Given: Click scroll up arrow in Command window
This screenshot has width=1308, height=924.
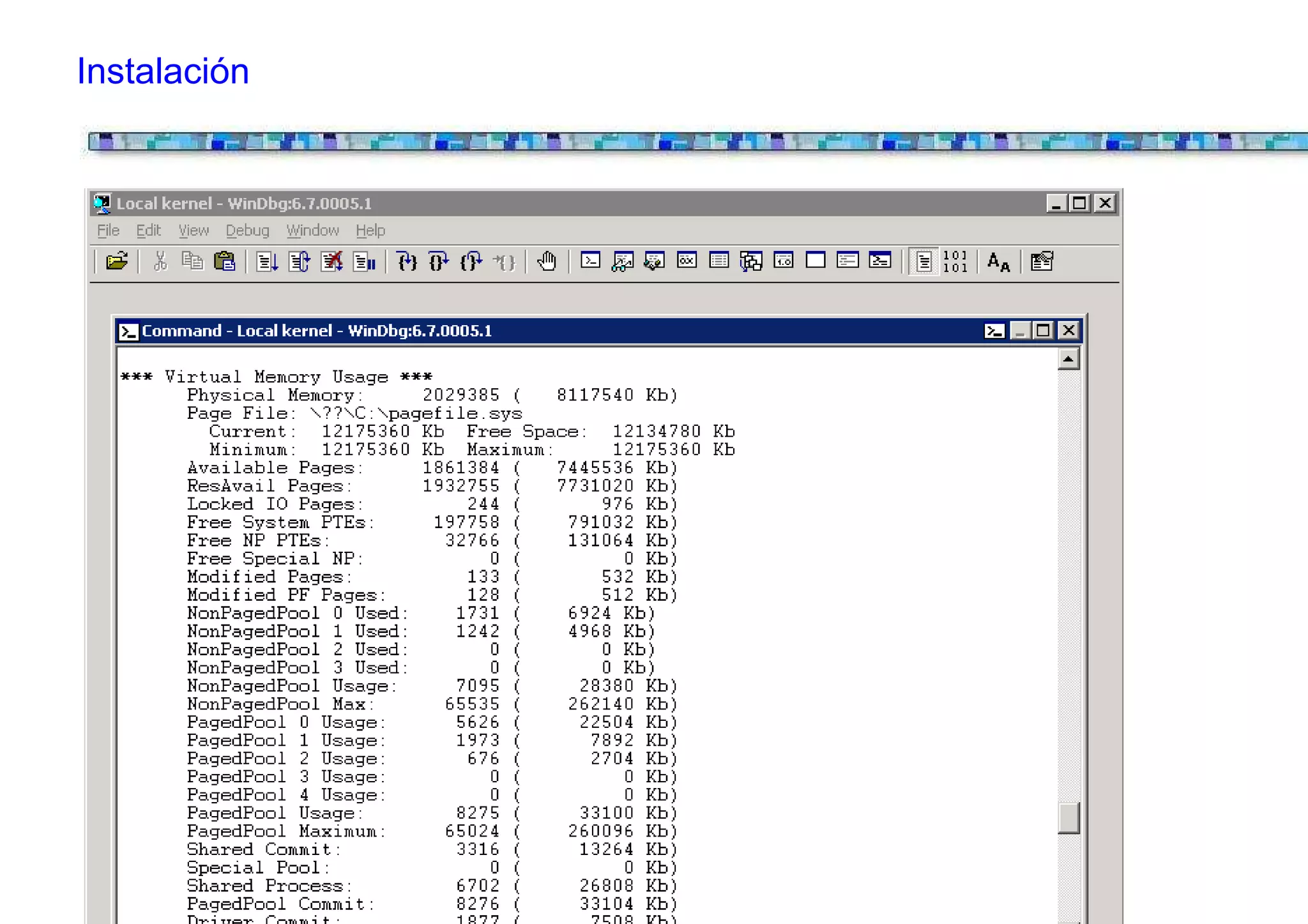Looking at the screenshot, I should pyautogui.click(x=1068, y=360).
